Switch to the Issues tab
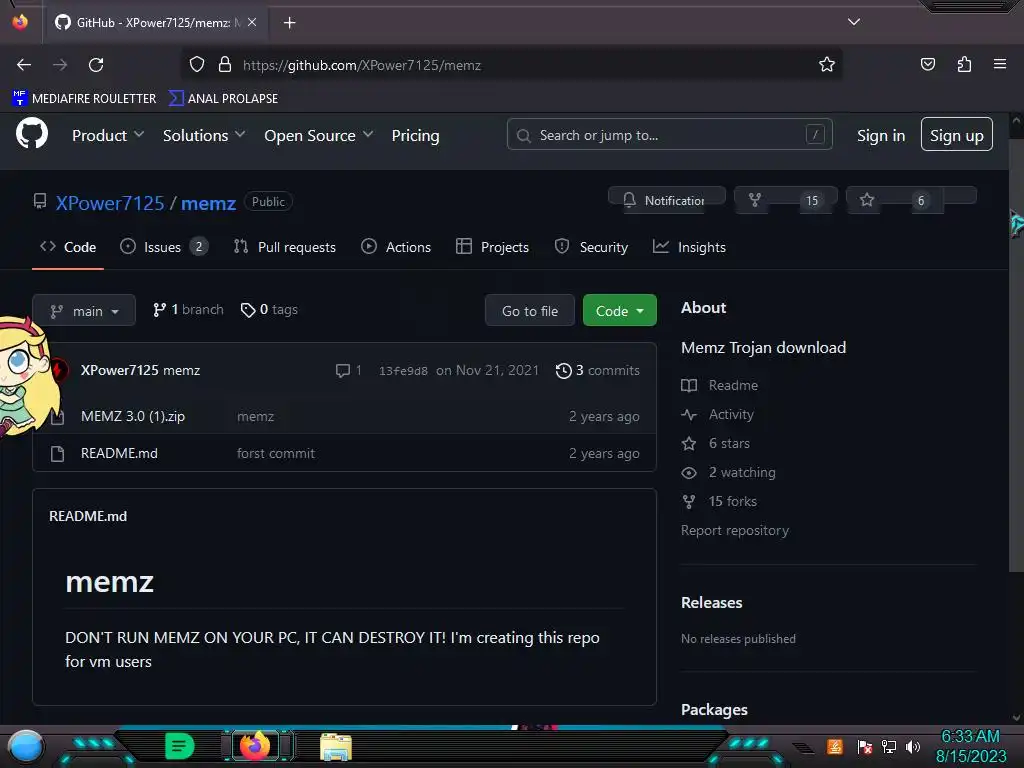1024x768 pixels. pyautogui.click(x=164, y=247)
